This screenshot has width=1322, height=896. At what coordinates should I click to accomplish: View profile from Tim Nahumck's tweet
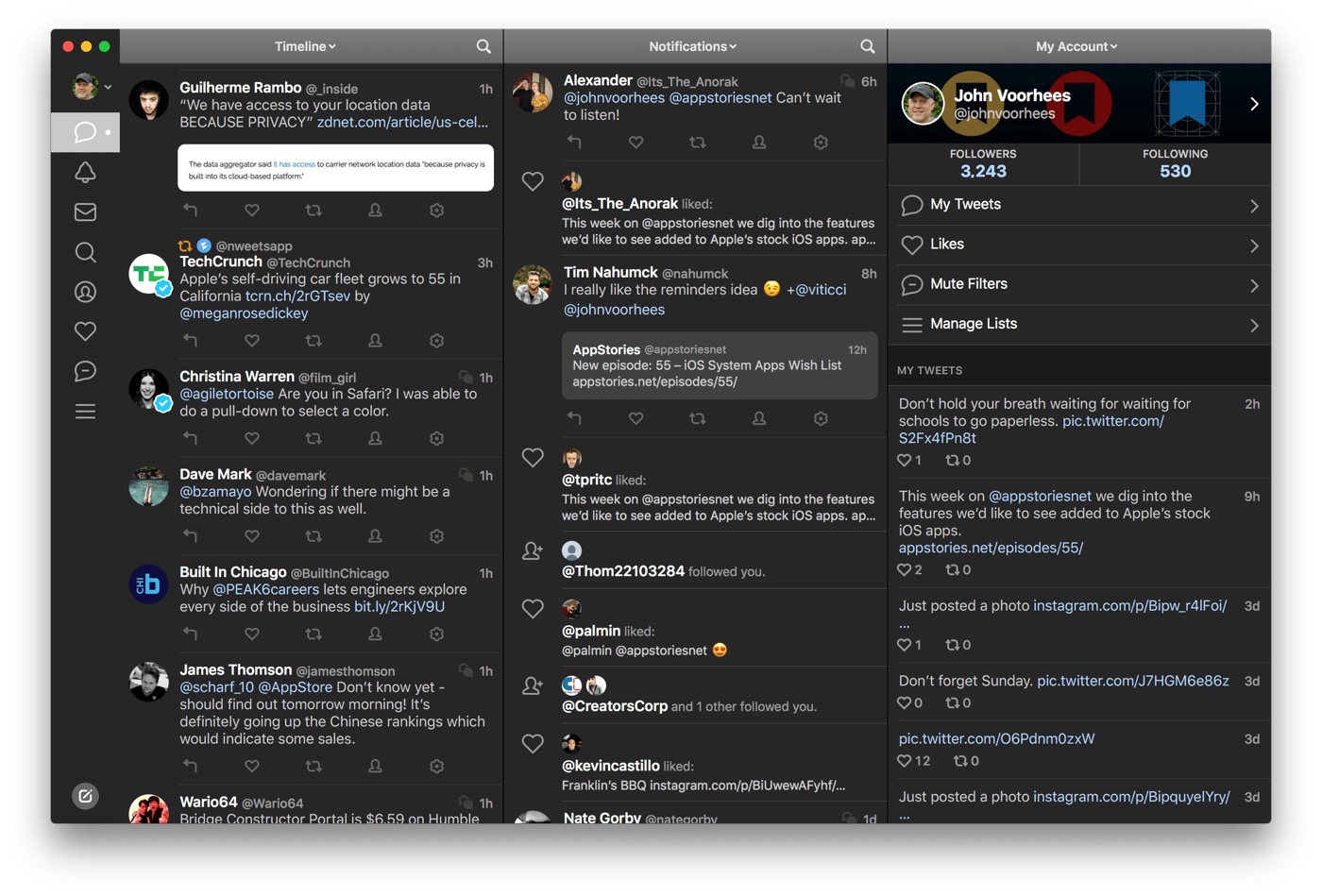(x=759, y=418)
